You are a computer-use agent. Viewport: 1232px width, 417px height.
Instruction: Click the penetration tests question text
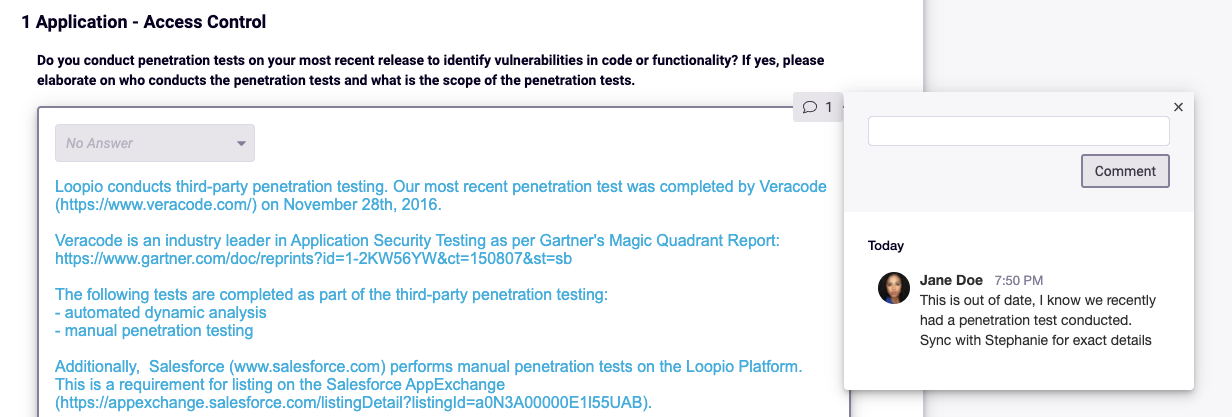[x=431, y=70]
